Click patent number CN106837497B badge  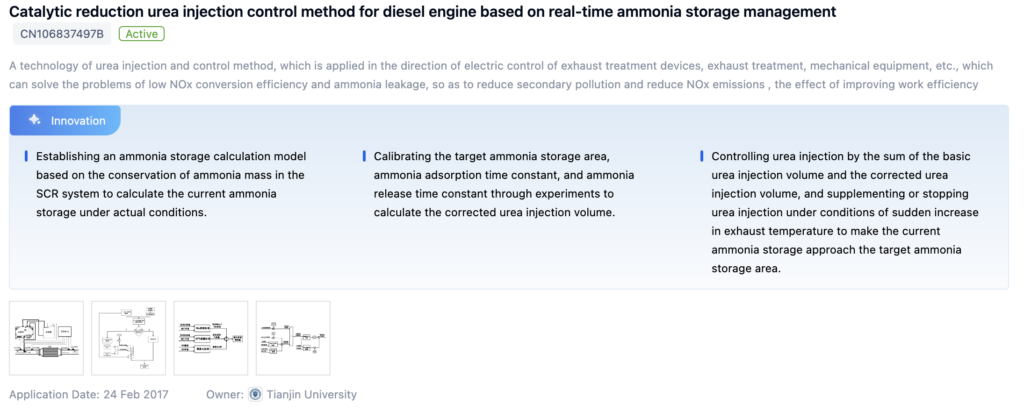(x=61, y=34)
